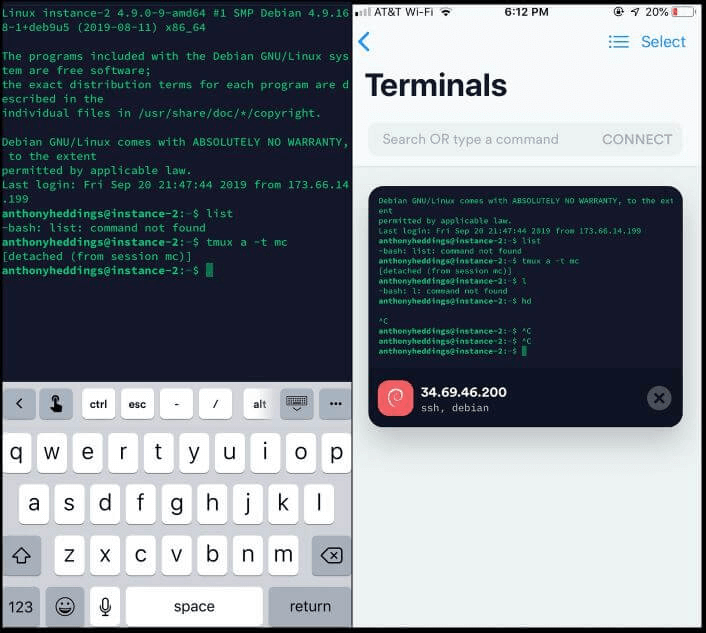Tap the battery indicator in the status bar
Viewport: 706px width, 633px height.
[683, 12]
